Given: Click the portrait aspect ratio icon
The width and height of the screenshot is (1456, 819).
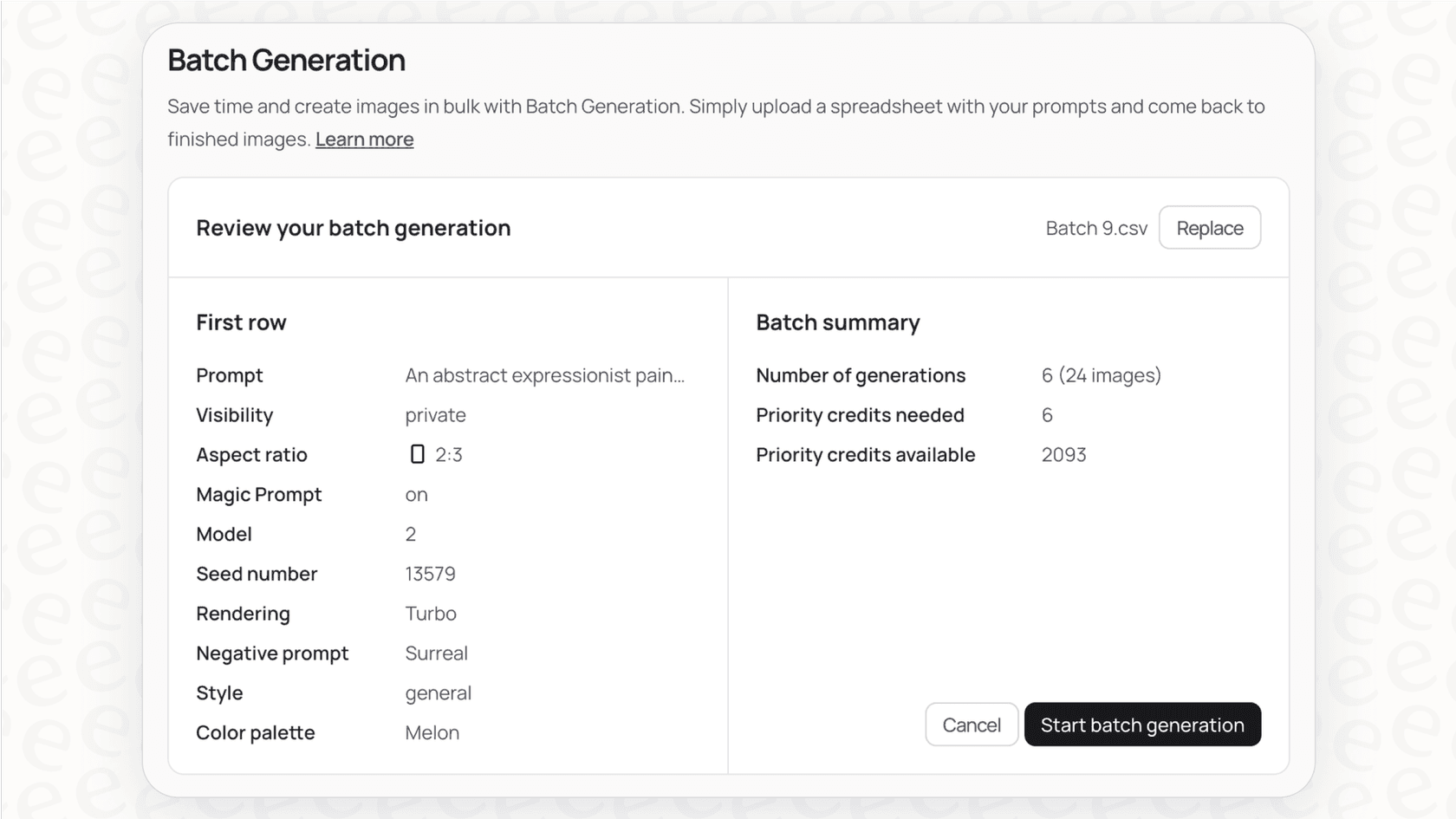Looking at the screenshot, I should [x=419, y=454].
